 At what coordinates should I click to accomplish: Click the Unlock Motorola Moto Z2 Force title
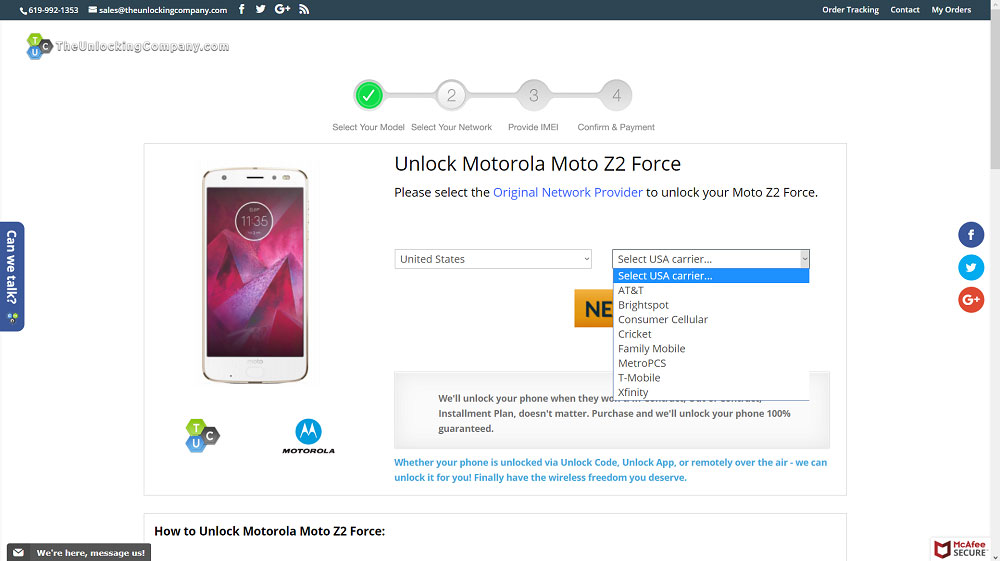coord(538,164)
